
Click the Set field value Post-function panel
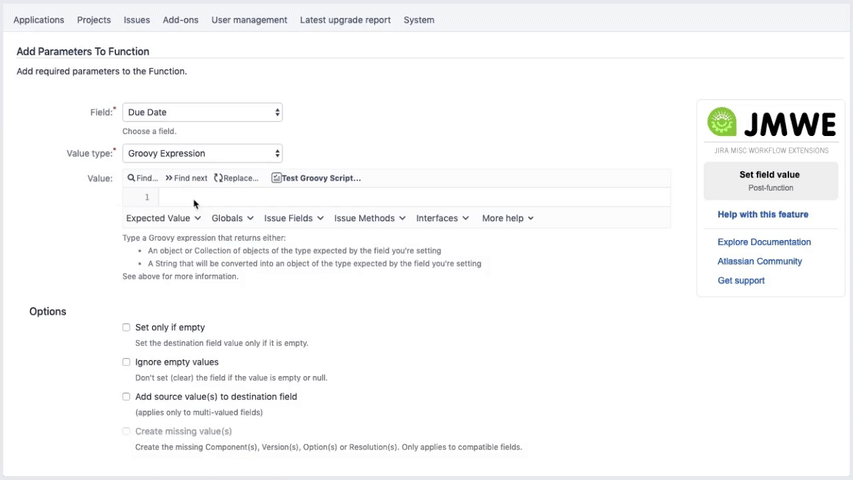click(770, 181)
